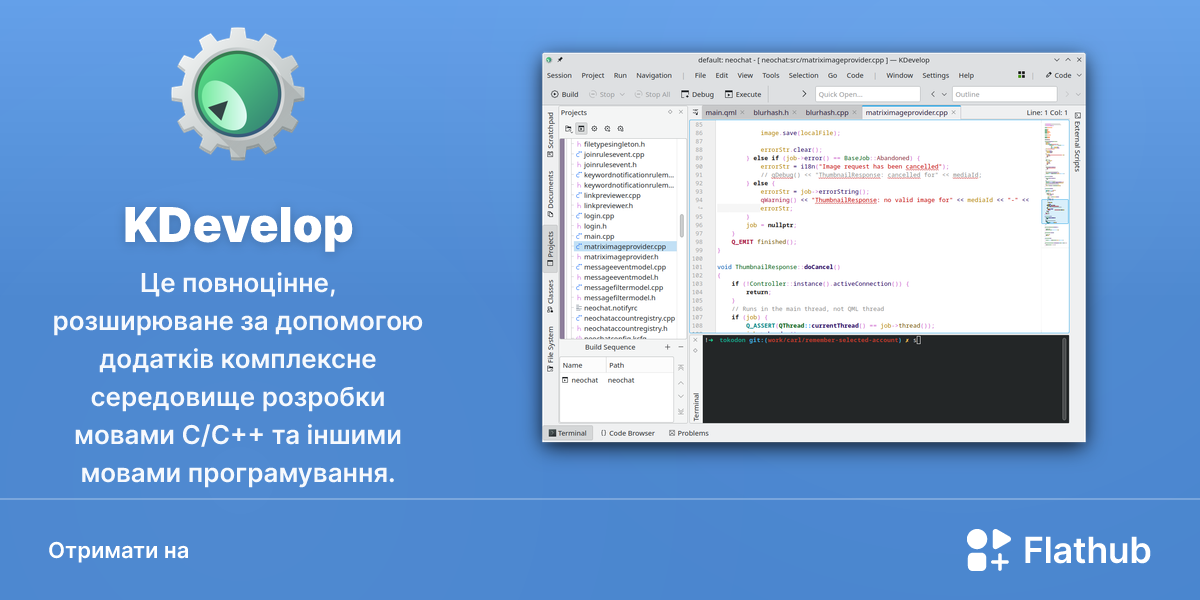Click the Build toolbar button
Viewport: 1200px width, 600px height.
point(564,94)
